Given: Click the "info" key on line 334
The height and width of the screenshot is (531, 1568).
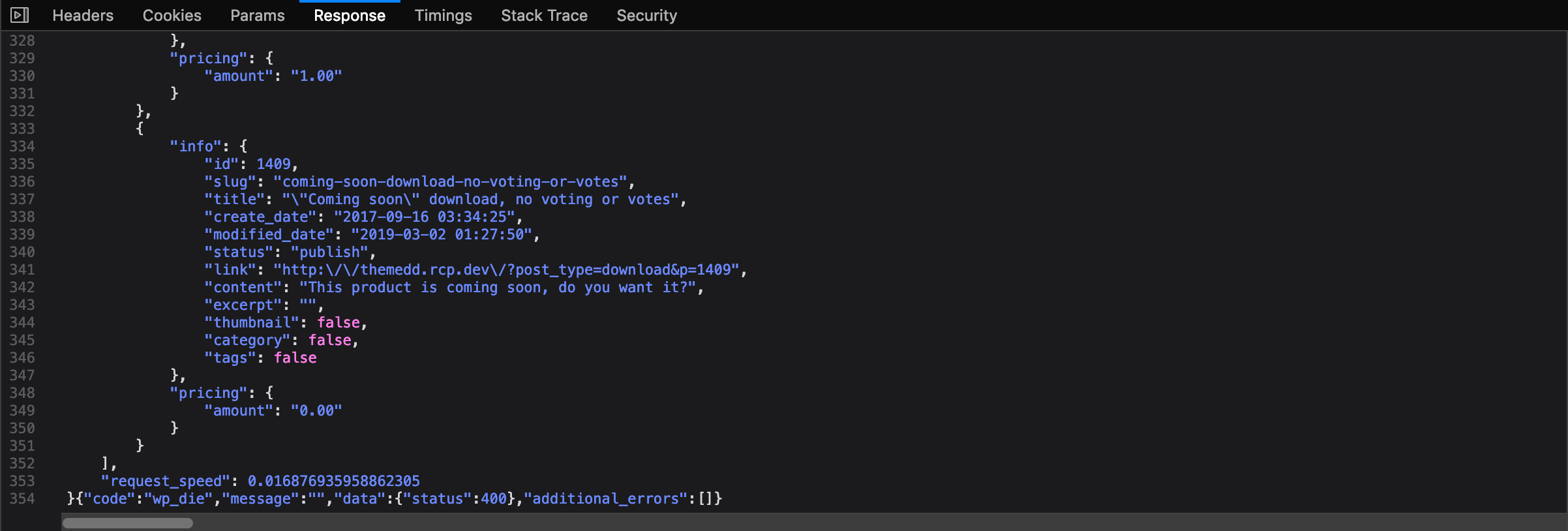Looking at the screenshot, I should click(x=196, y=146).
